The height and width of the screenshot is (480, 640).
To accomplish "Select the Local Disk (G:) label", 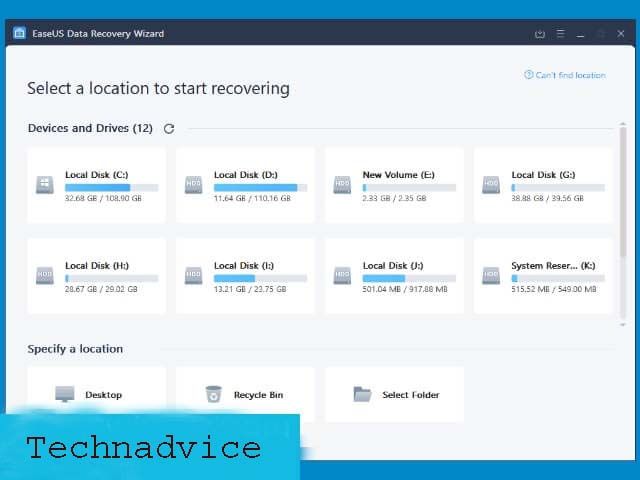I will pyautogui.click(x=543, y=175).
